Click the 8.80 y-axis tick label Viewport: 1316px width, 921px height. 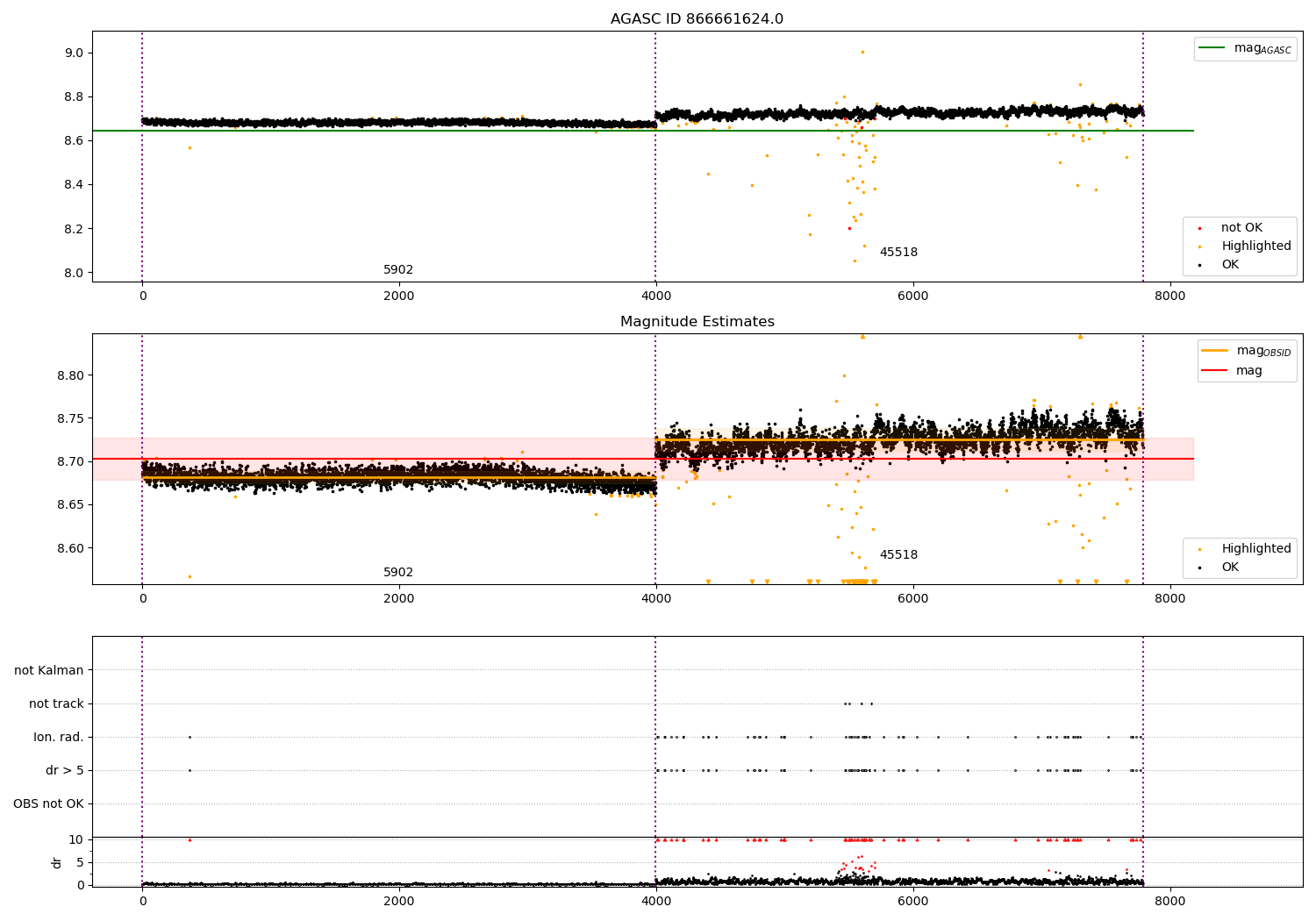(70, 375)
